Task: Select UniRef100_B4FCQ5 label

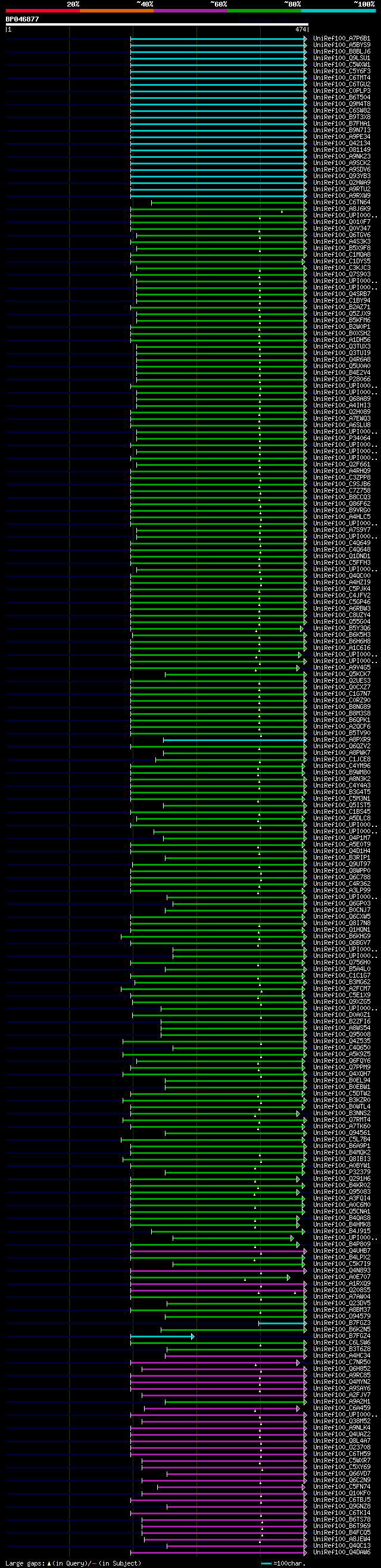Action: 342,1533
